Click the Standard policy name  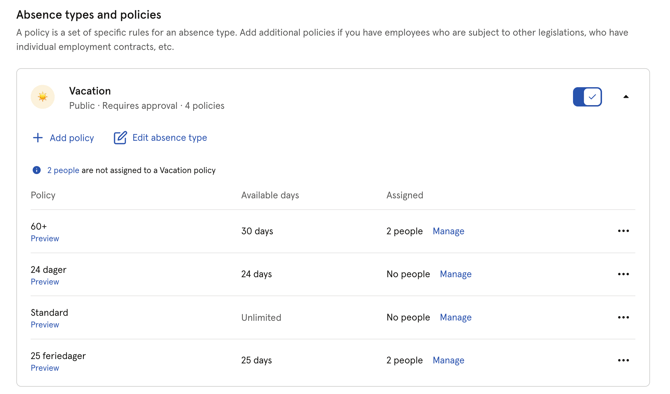49,313
